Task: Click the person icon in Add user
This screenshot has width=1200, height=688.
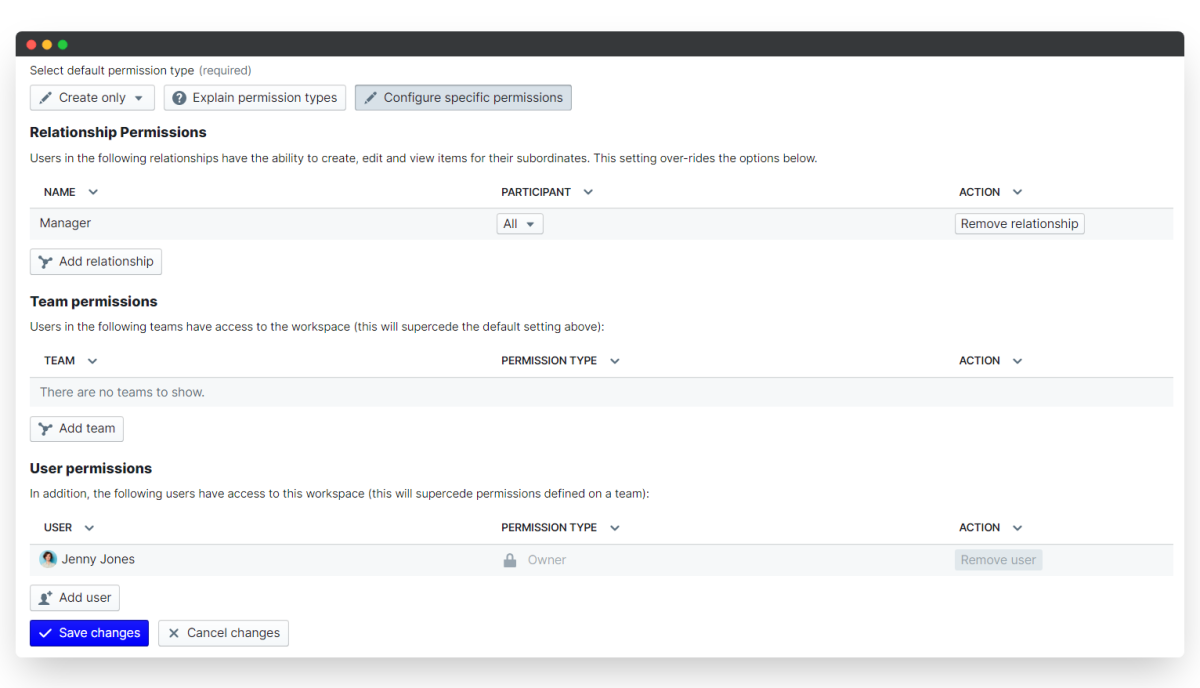Action: (x=45, y=598)
